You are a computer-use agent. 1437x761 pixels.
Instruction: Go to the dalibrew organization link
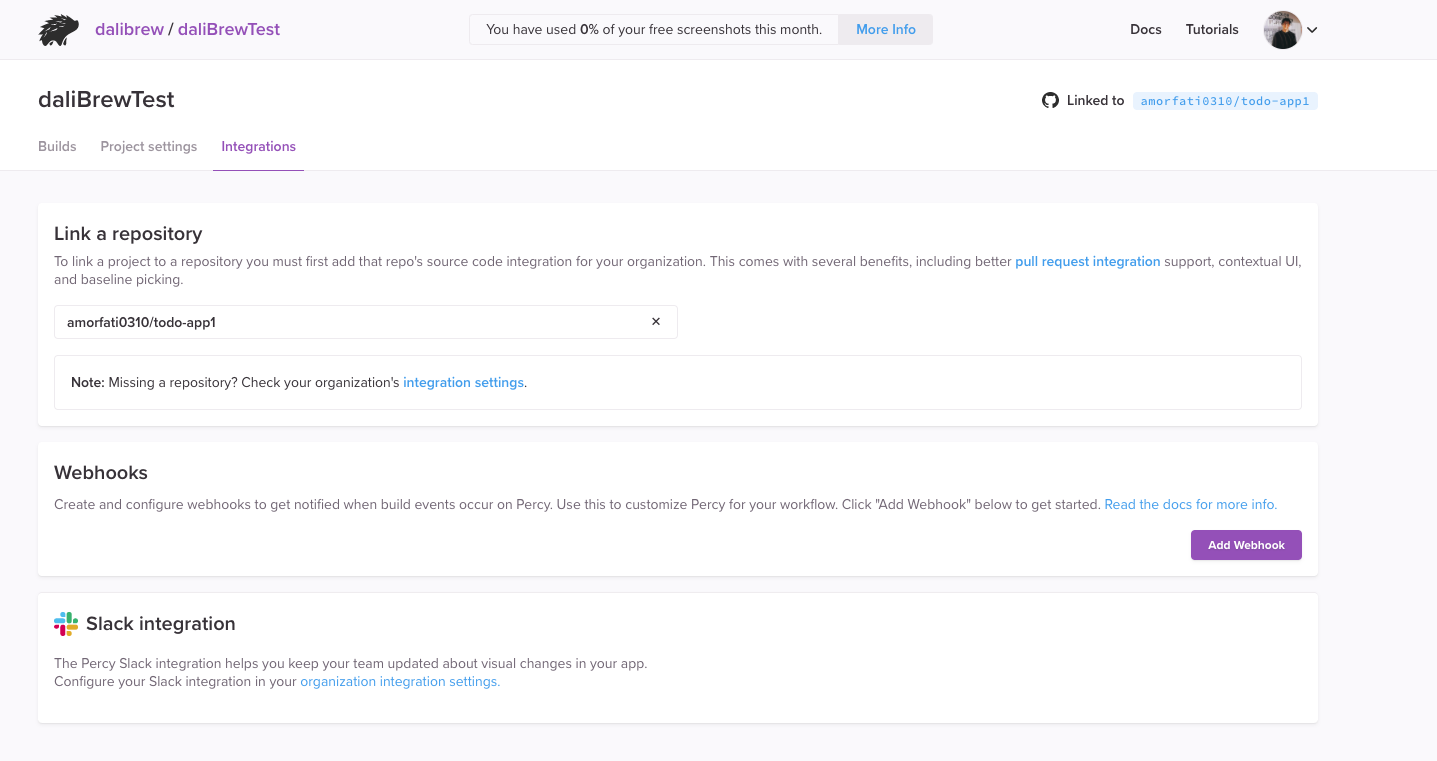pyautogui.click(x=129, y=29)
